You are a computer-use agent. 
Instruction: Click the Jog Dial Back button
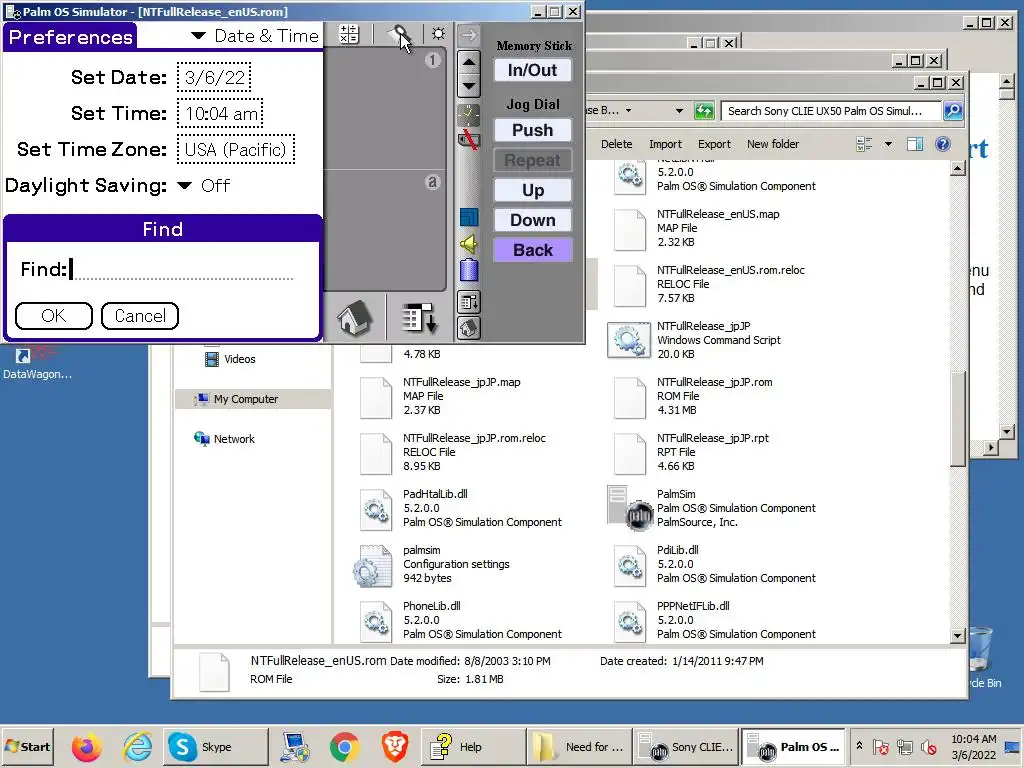[x=532, y=250]
